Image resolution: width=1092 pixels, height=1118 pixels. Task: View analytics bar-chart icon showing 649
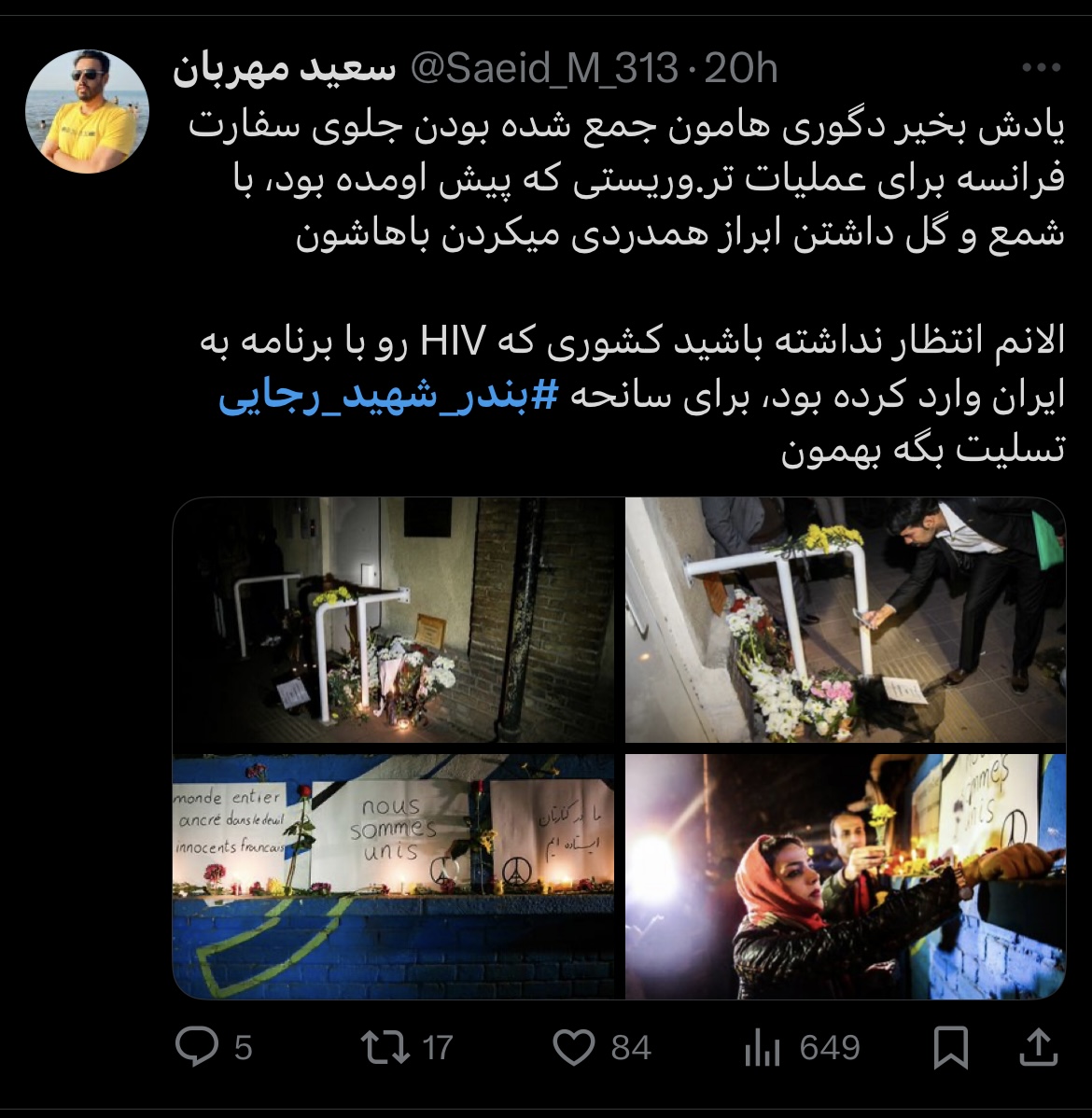pyautogui.click(x=762, y=1048)
